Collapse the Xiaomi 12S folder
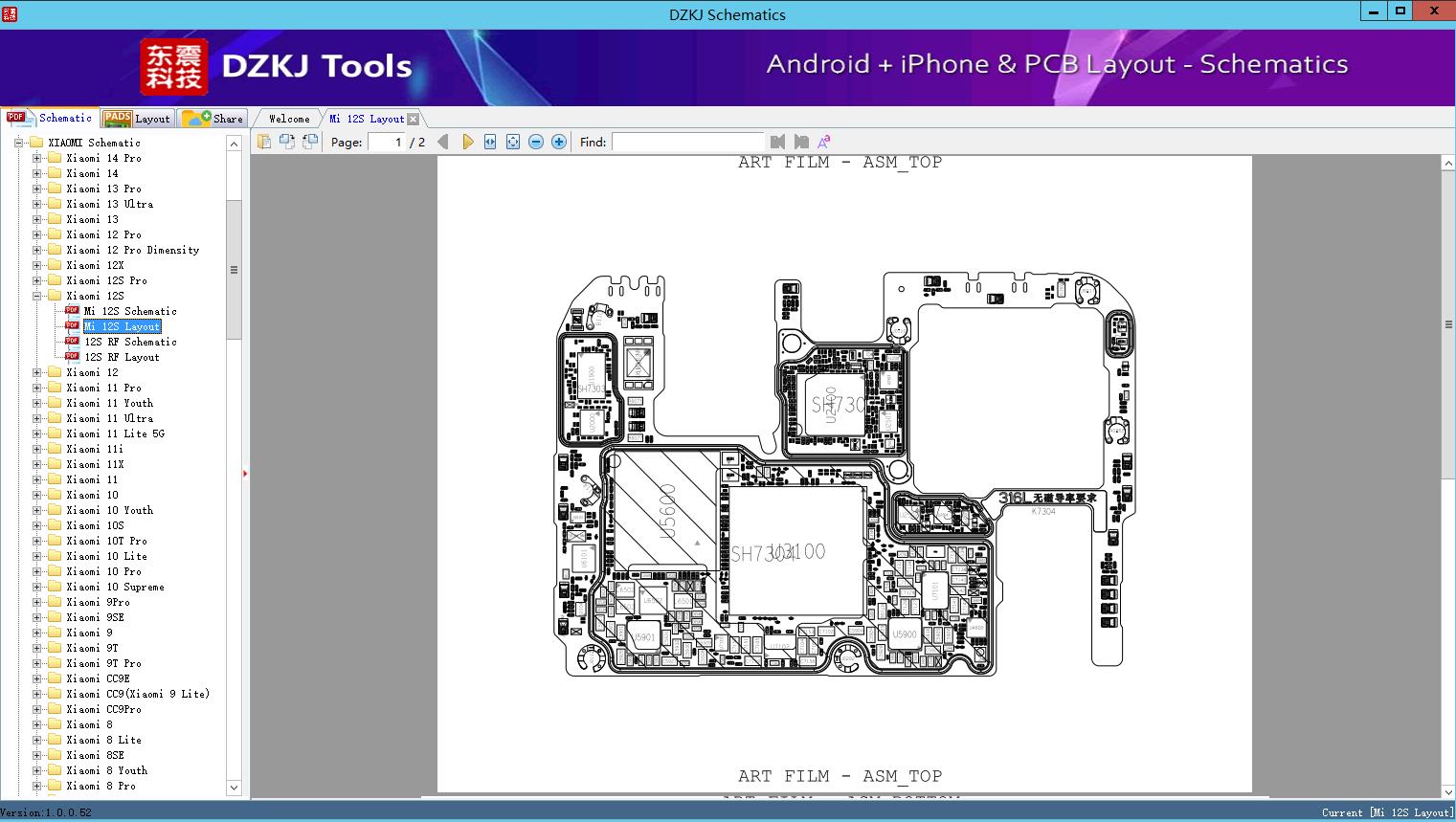This screenshot has width=1456, height=822. click(37, 296)
